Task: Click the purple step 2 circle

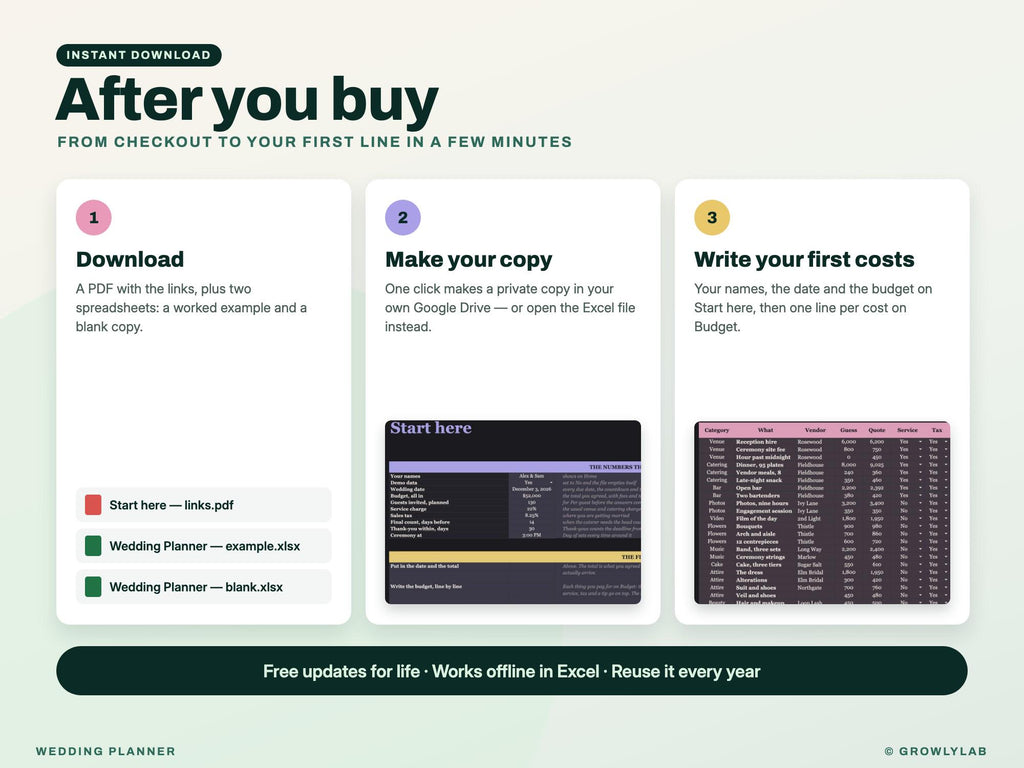Action: [403, 217]
